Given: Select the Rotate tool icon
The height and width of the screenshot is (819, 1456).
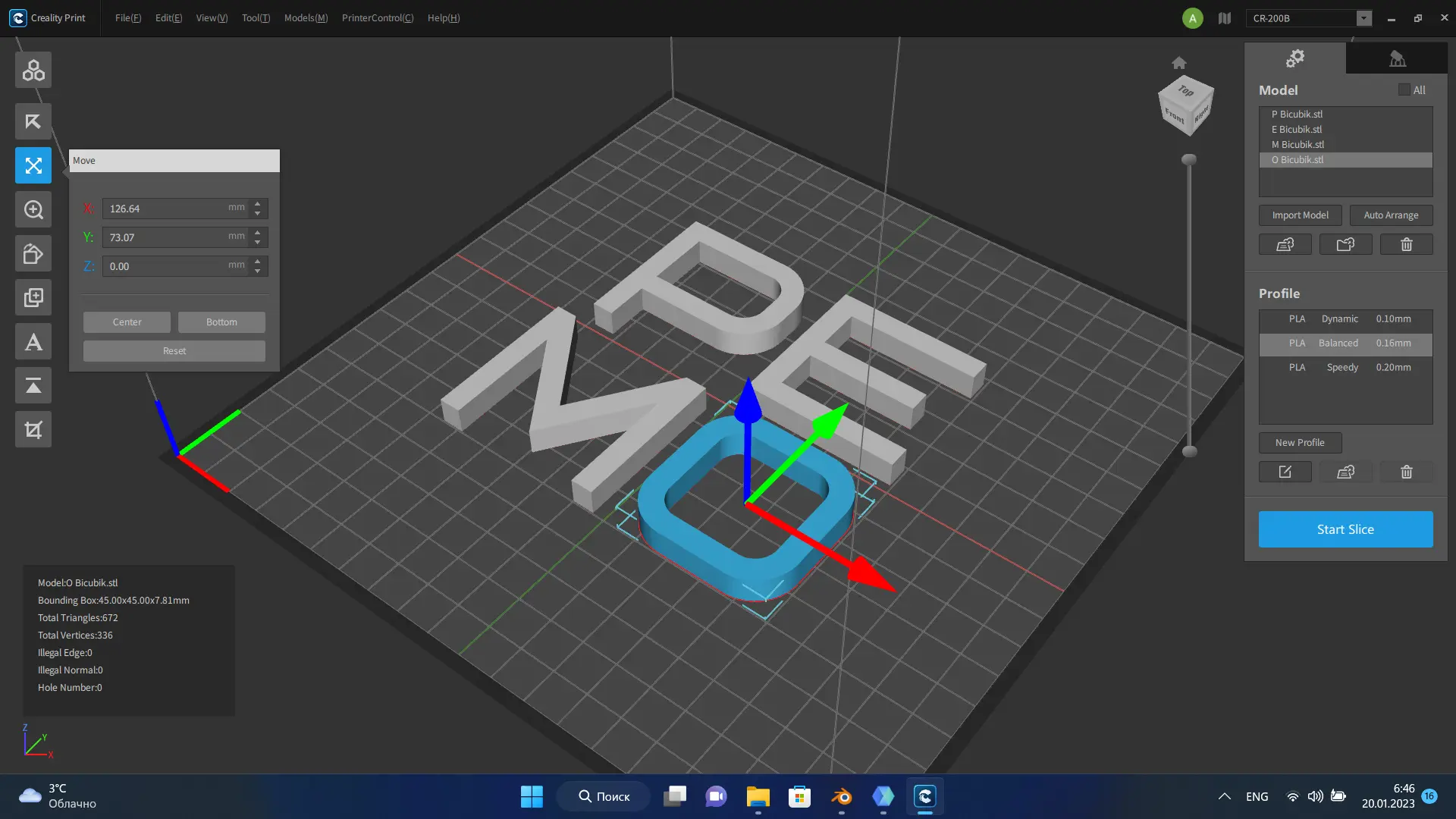Looking at the screenshot, I should (x=33, y=253).
